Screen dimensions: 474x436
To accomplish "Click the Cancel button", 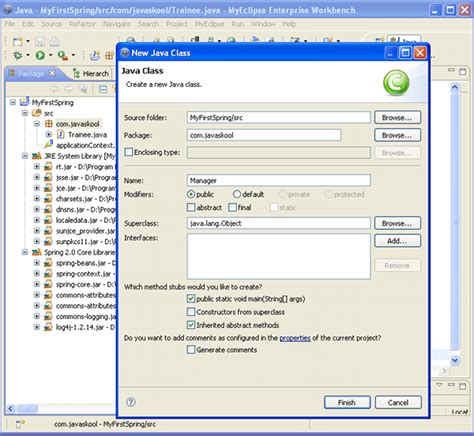I will pos(398,402).
